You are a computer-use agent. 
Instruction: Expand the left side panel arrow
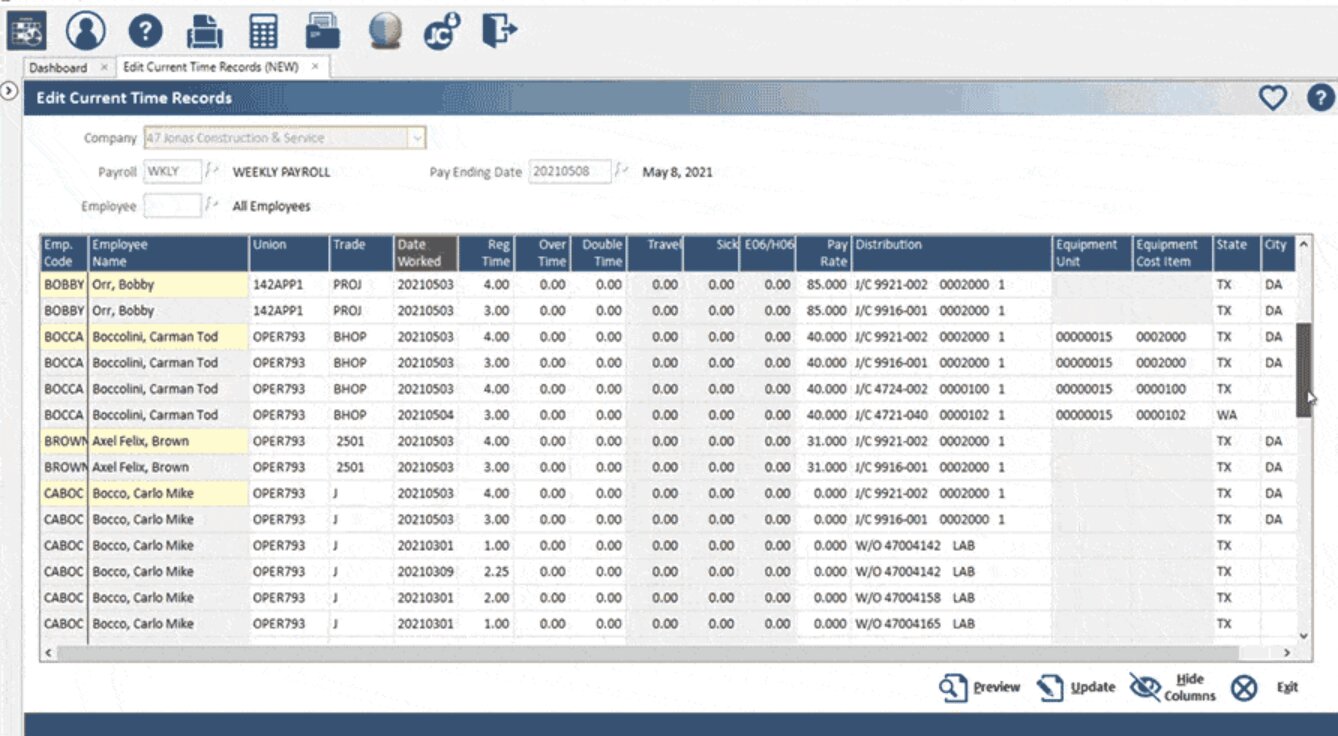pyautogui.click(x=9, y=91)
